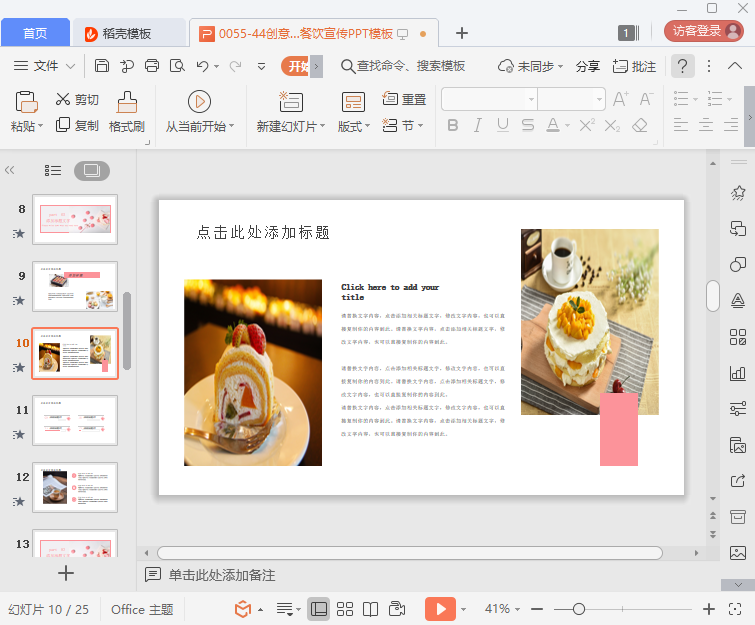Viewport: 755px width, 625px height.
Task: Click the Help question mark icon
Action: coord(683,66)
